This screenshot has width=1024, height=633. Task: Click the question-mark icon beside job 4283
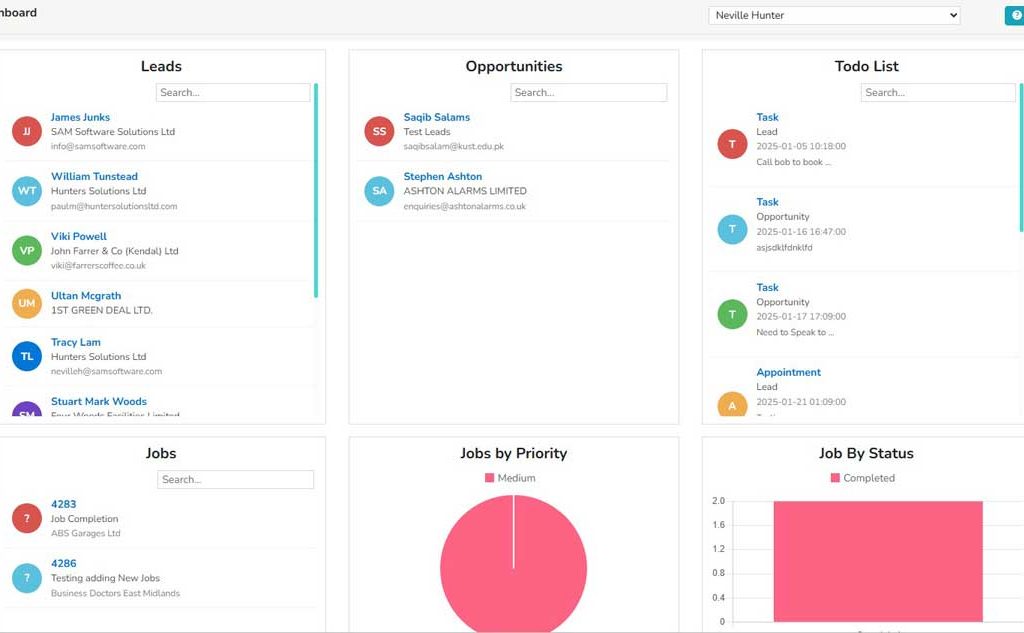[x=25, y=518]
